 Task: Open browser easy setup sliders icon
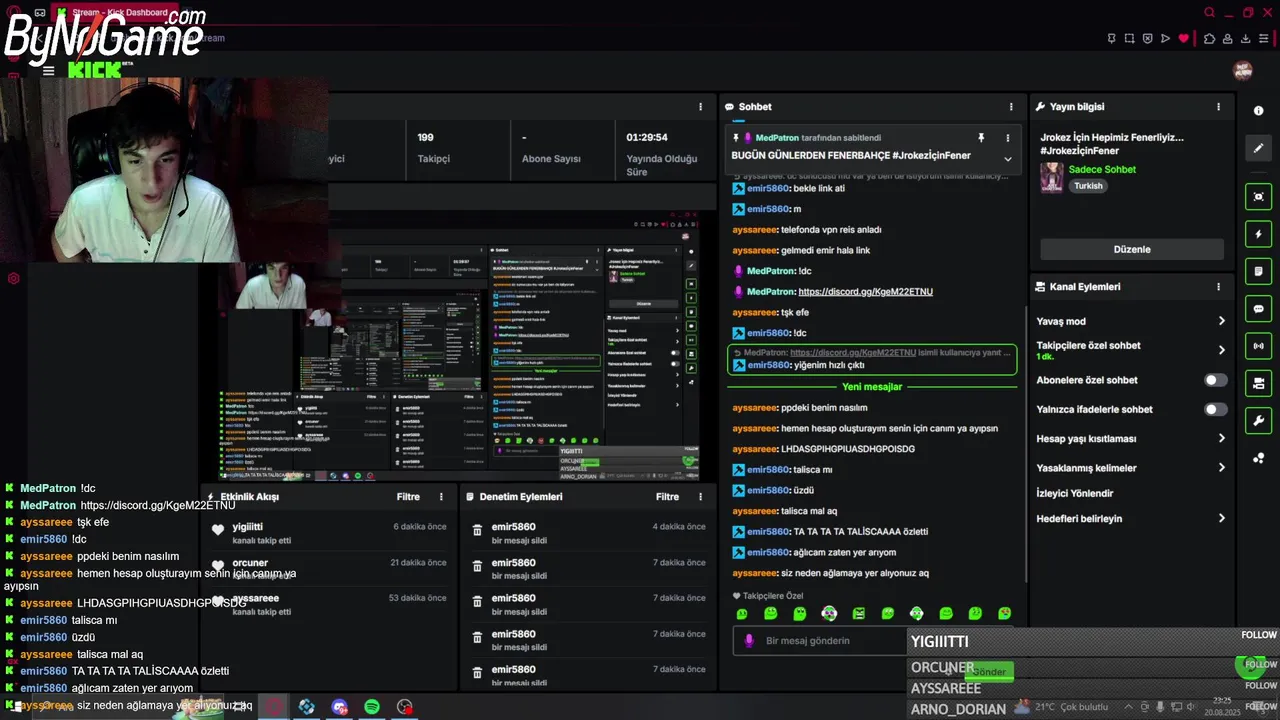pos(1265,38)
